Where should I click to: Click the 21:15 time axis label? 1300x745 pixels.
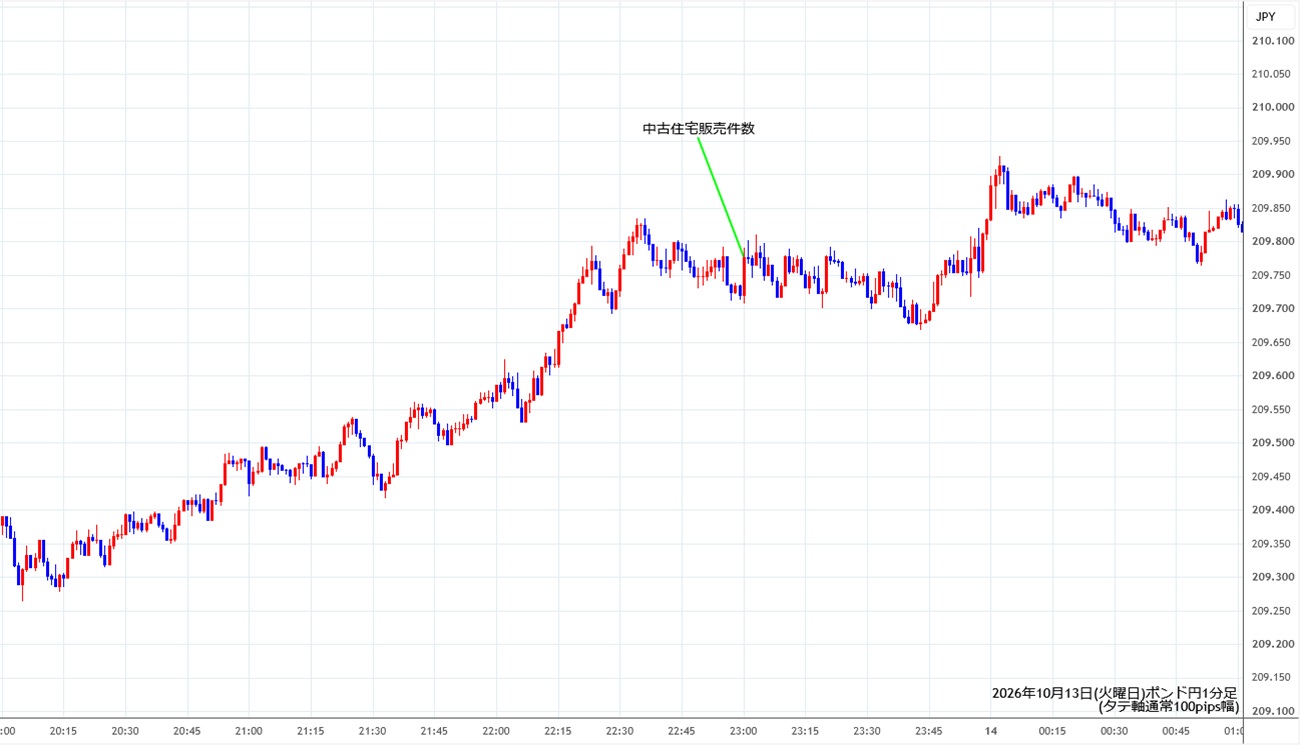(311, 731)
